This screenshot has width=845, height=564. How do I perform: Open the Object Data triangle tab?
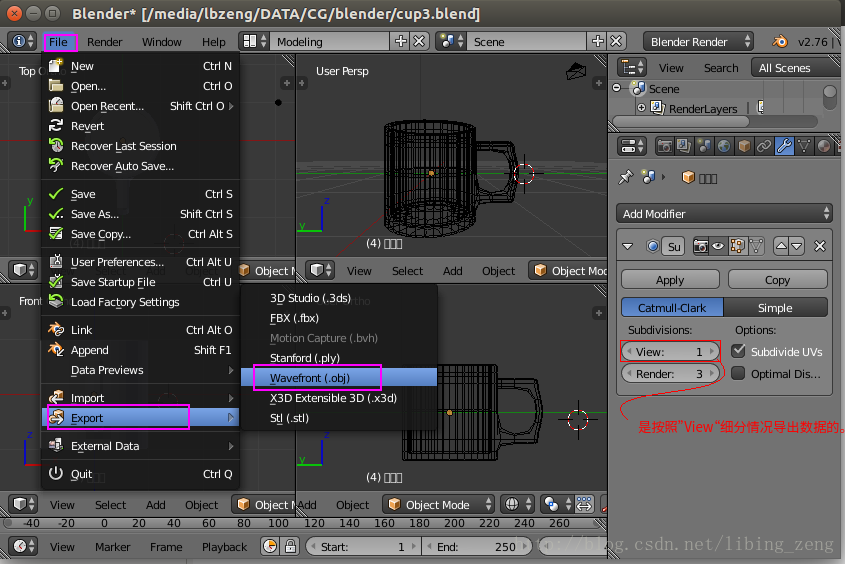point(804,146)
